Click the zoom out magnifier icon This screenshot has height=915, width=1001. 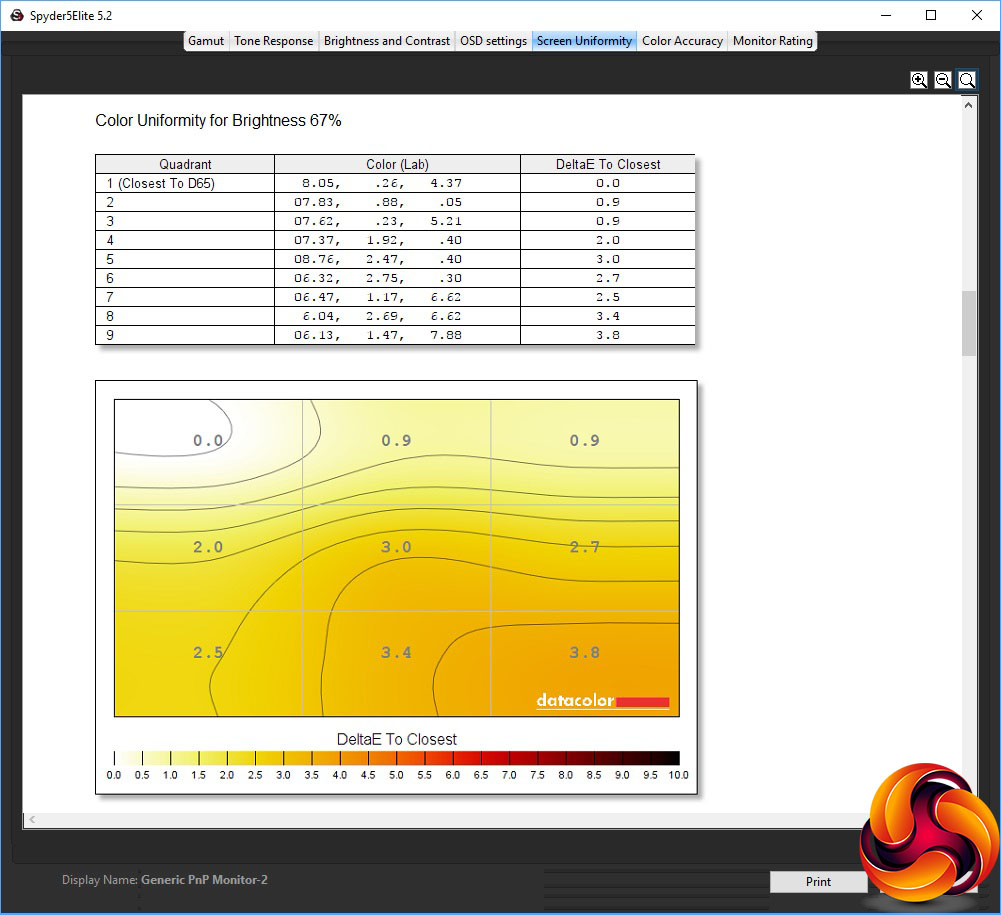(x=943, y=80)
